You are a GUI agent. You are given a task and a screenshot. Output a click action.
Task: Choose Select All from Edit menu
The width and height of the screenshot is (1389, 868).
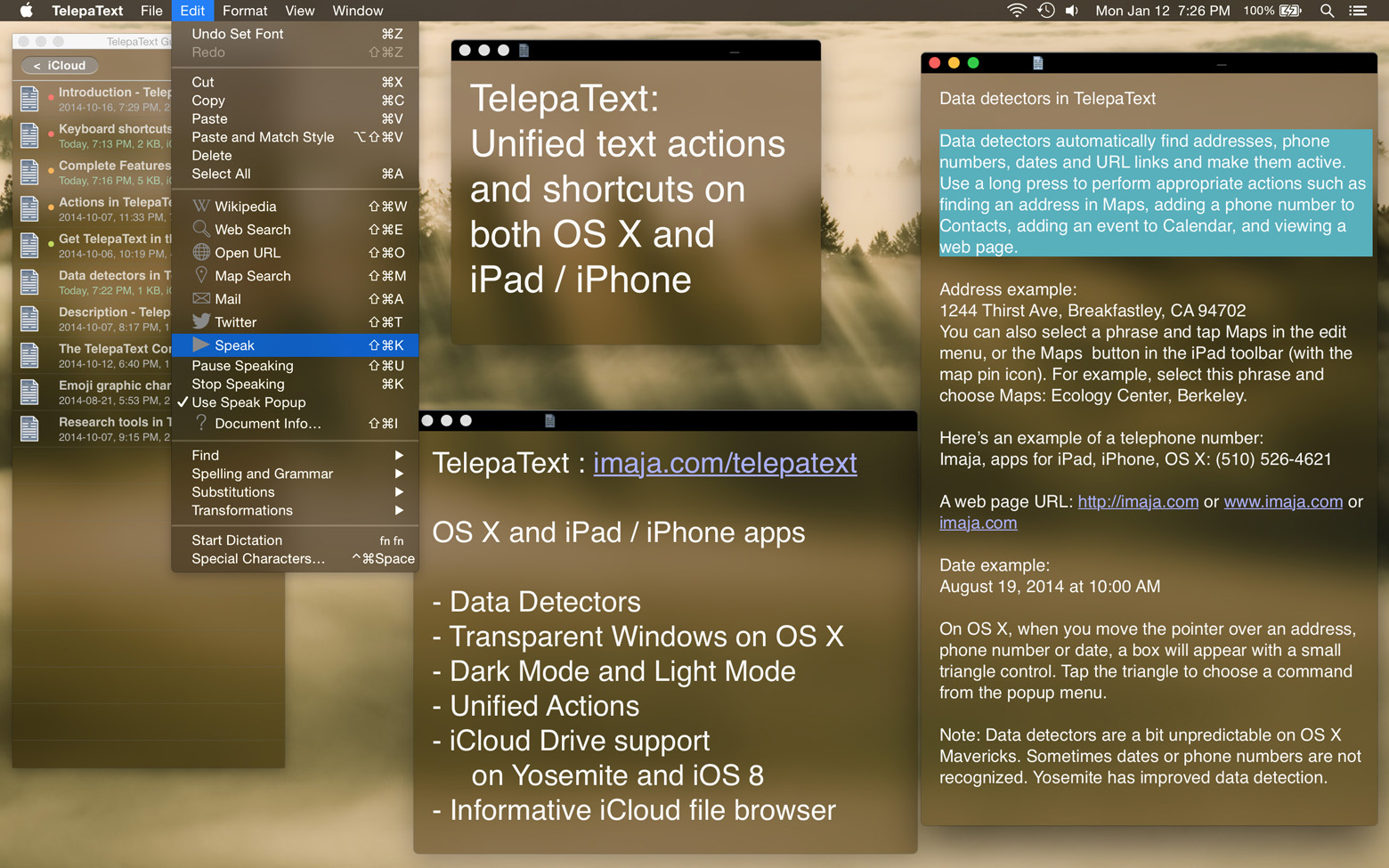(x=295, y=174)
